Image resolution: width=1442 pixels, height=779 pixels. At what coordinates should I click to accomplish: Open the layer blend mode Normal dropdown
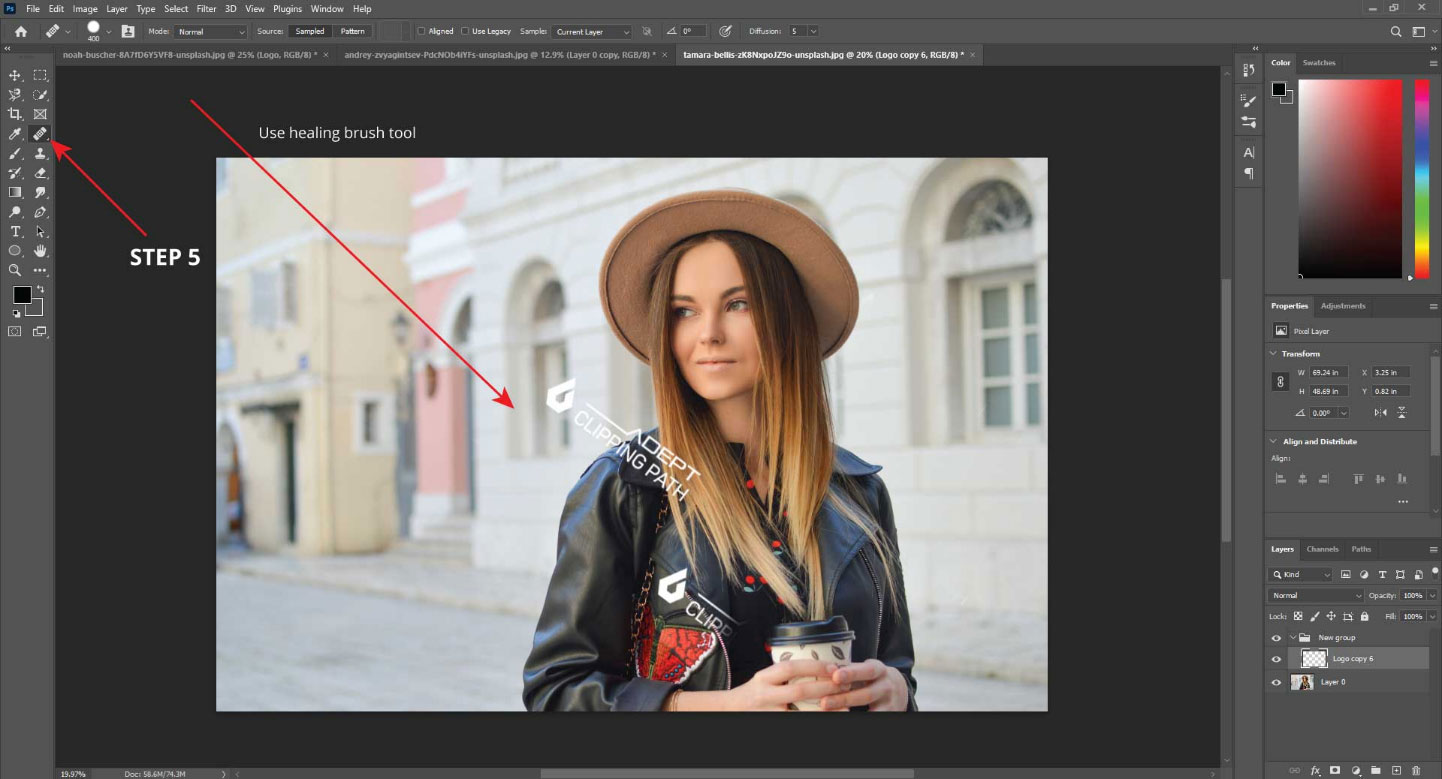coord(1315,596)
